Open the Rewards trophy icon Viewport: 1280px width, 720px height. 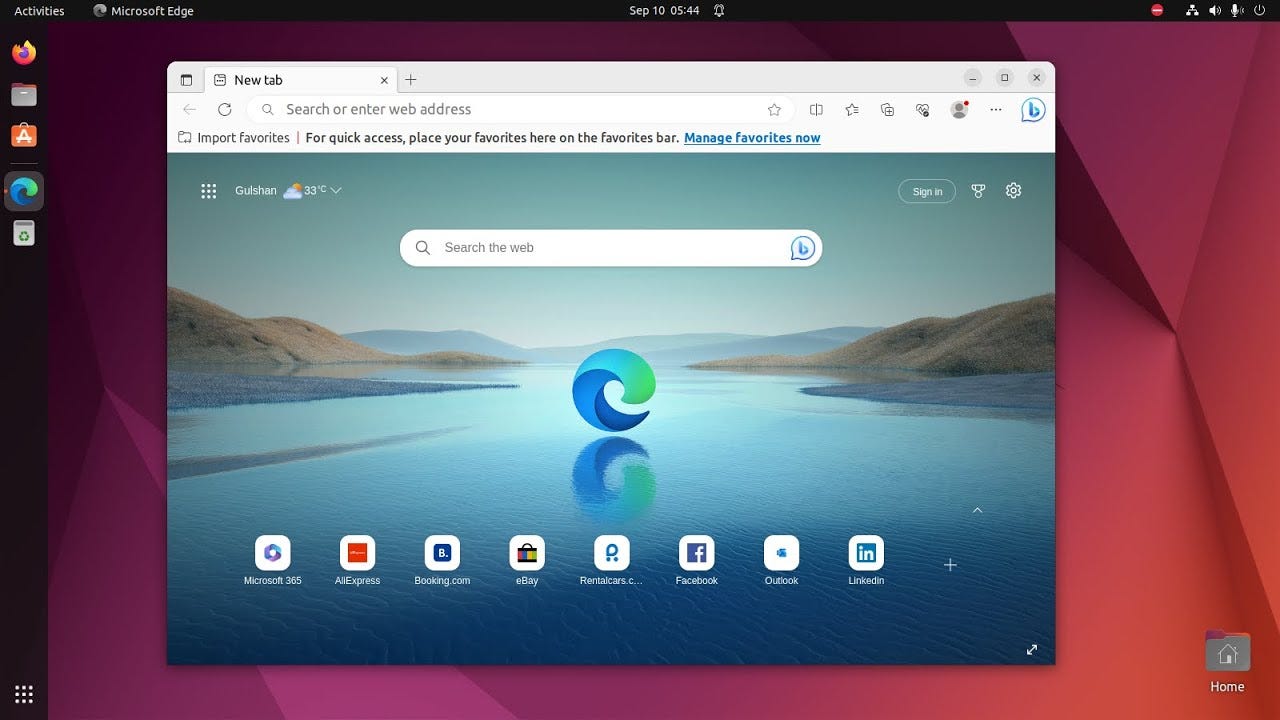point(979,191)
